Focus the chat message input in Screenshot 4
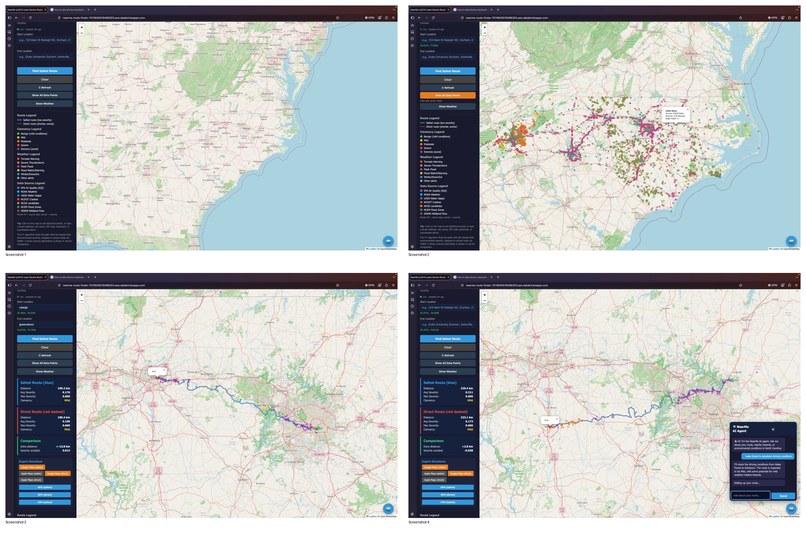 point(751,495)
